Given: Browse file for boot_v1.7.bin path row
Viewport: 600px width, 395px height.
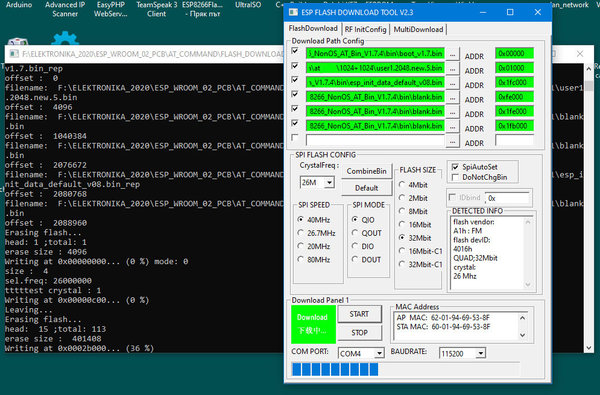Looking at the screenshot, I should point(452,54).
